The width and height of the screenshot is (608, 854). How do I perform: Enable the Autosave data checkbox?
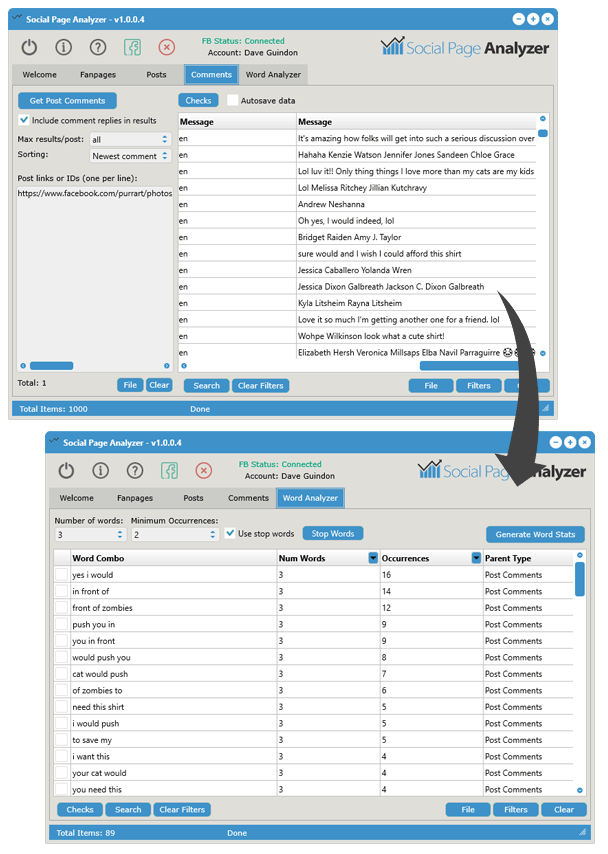tap(233, 100)
